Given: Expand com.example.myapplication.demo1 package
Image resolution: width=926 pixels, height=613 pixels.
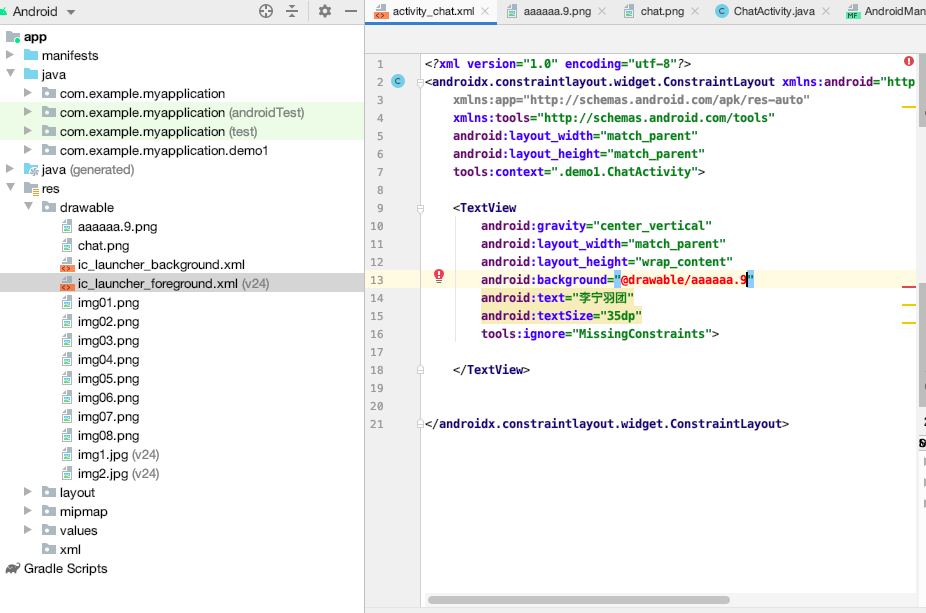Looking at the screenshot, I should pyautogui.click(x=28, y=150).
